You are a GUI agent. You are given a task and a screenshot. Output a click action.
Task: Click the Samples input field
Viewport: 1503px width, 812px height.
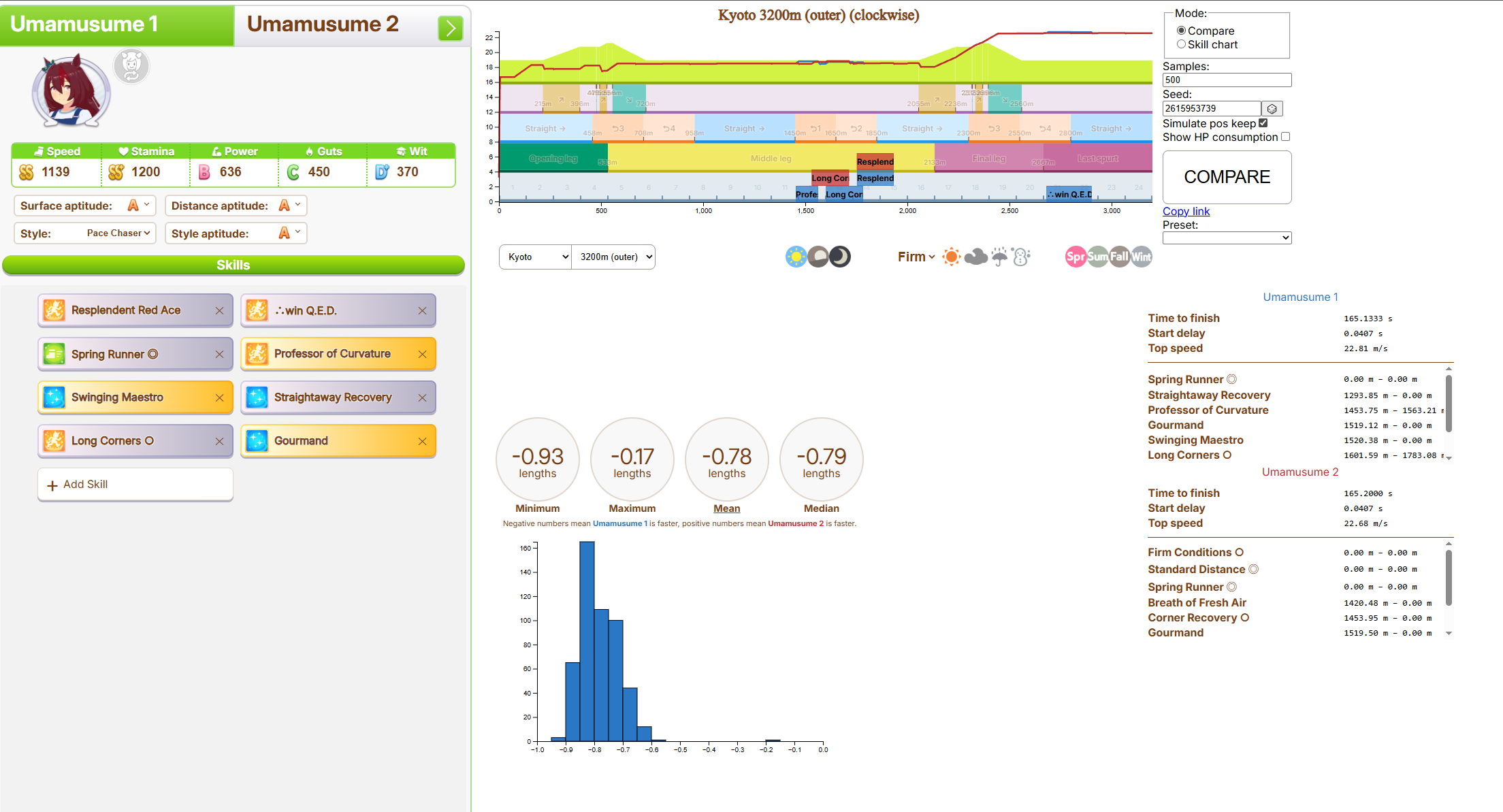coord(1227,80)
